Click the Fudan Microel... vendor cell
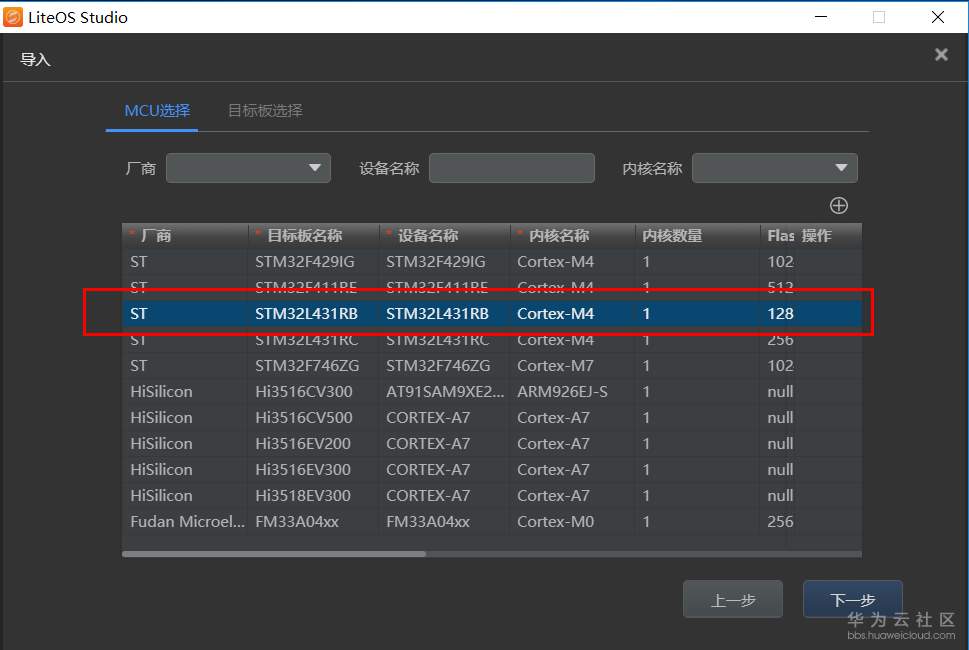This screenshot has width=969, height=650. (187, 521)
